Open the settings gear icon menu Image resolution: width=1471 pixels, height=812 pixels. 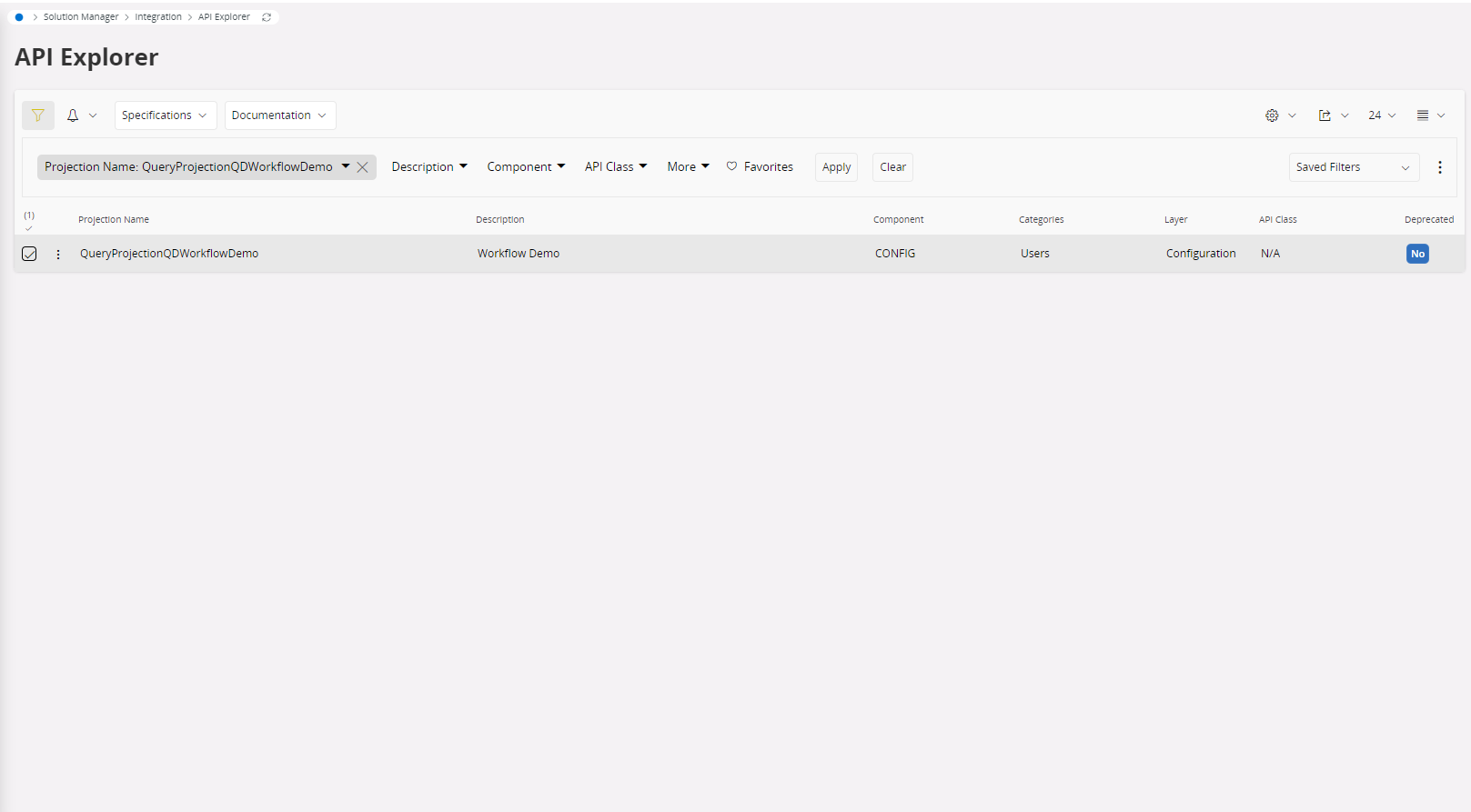pyautogui.click(x=1272, y=115)
